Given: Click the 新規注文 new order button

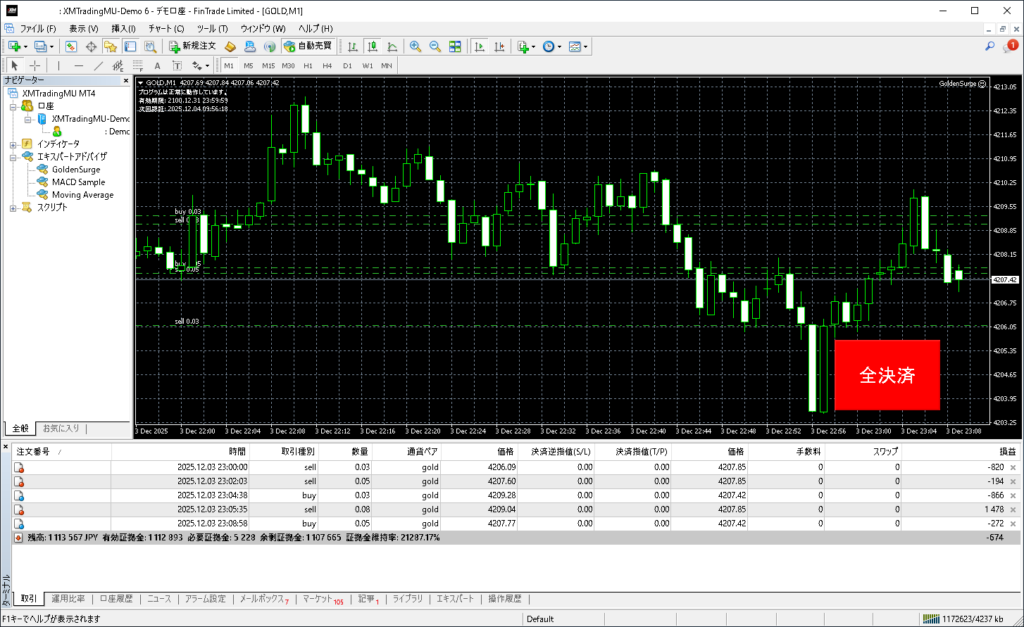Looking at the screenshot, I should 191,46.
